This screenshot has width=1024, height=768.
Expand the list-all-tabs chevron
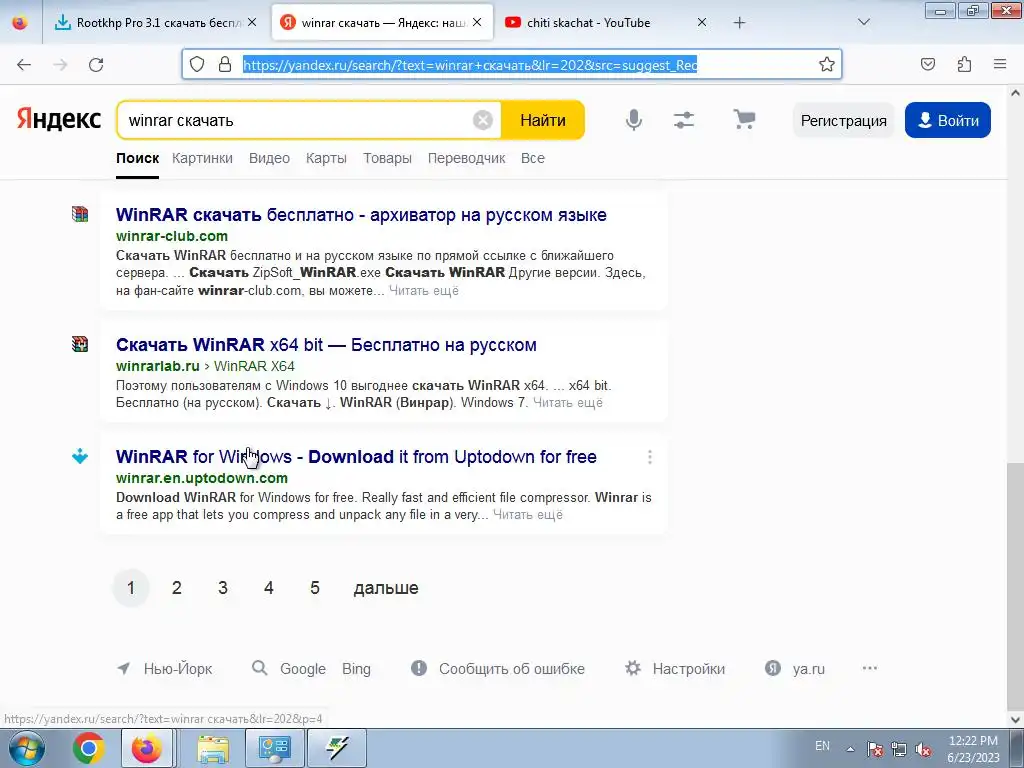(x=863, y=23)
